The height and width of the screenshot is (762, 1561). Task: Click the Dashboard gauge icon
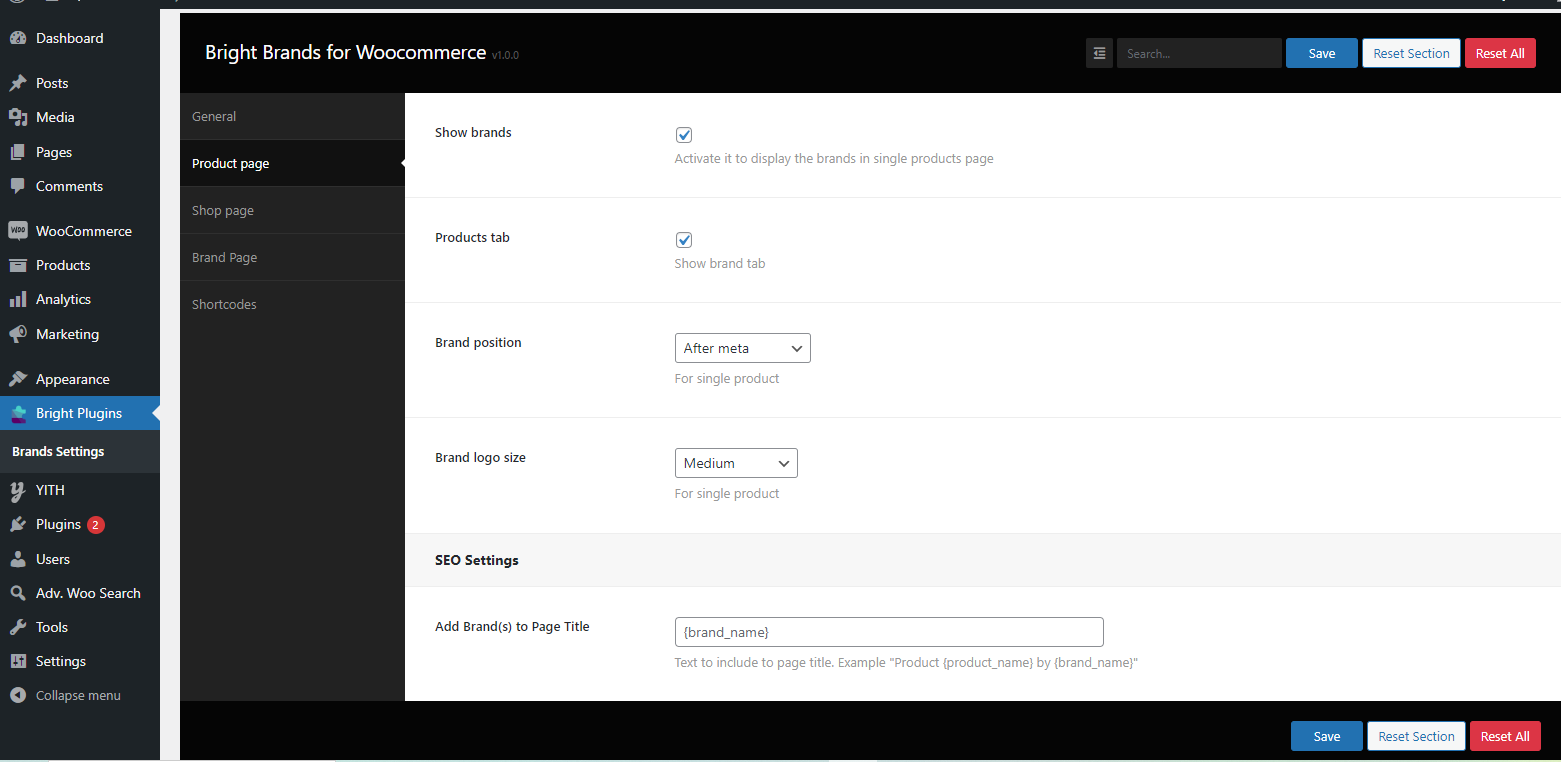[18, 38]
